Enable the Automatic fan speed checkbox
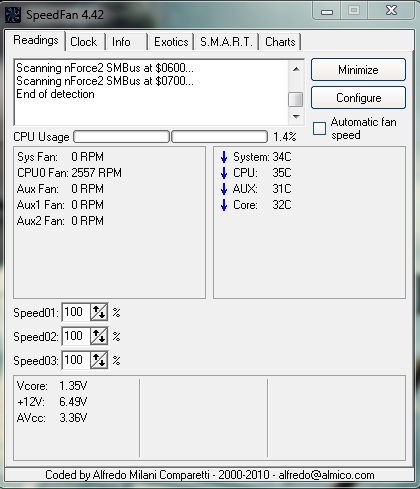This screenshot has width=420, height=489. (x=319, y=128)
